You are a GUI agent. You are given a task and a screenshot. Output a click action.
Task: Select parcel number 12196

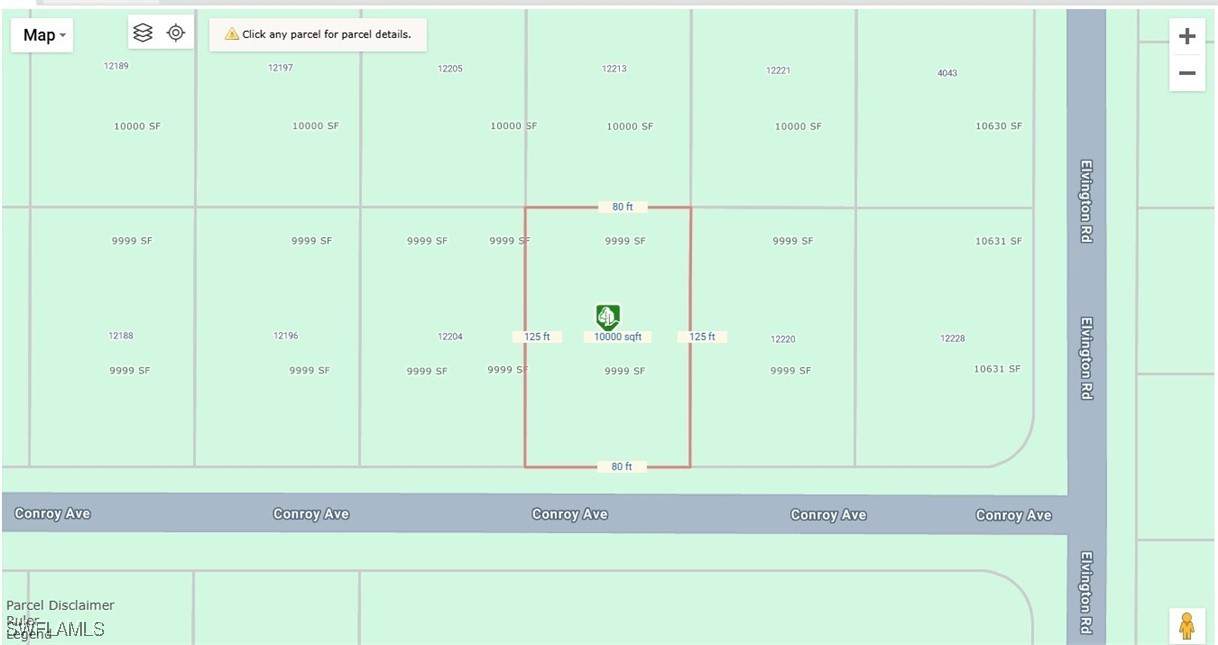click(286, 336)
